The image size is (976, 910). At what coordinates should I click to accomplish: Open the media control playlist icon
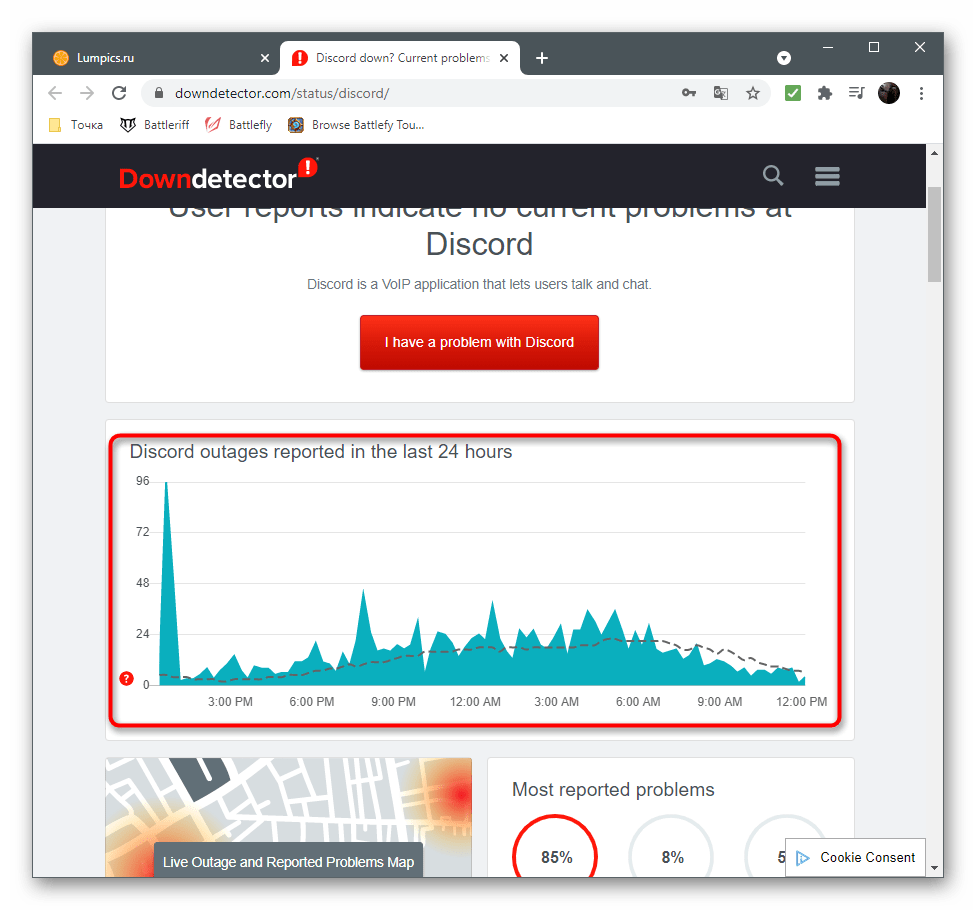[x=856, y=93]
